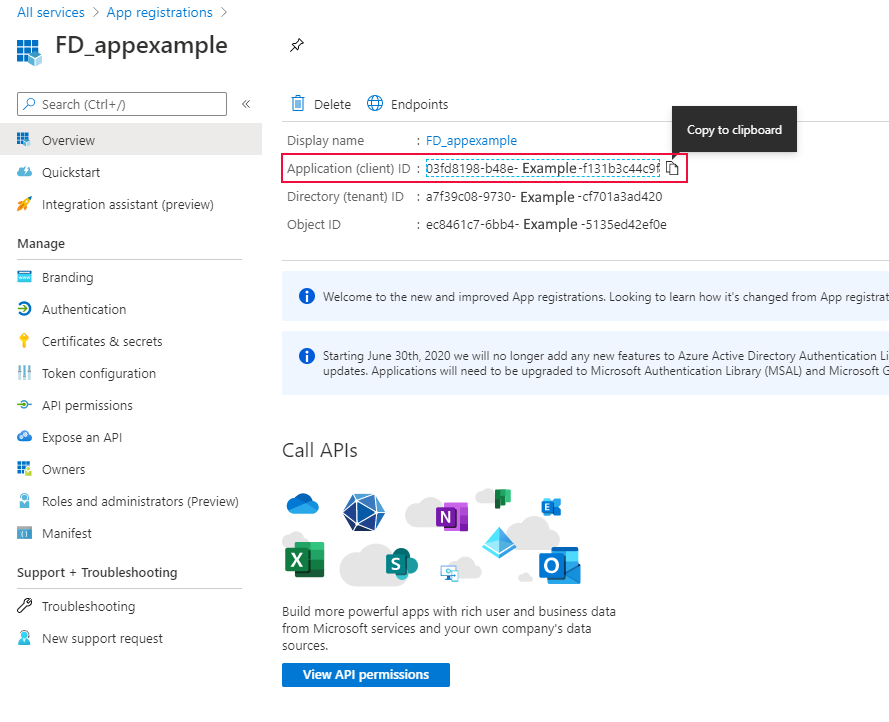Click the API permissions icon

24,404
